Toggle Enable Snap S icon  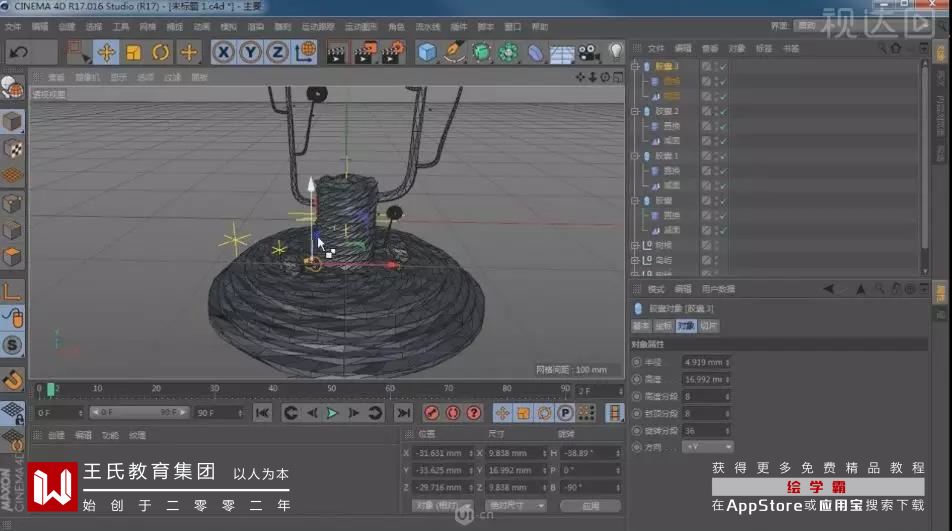[x=12, y=345]
